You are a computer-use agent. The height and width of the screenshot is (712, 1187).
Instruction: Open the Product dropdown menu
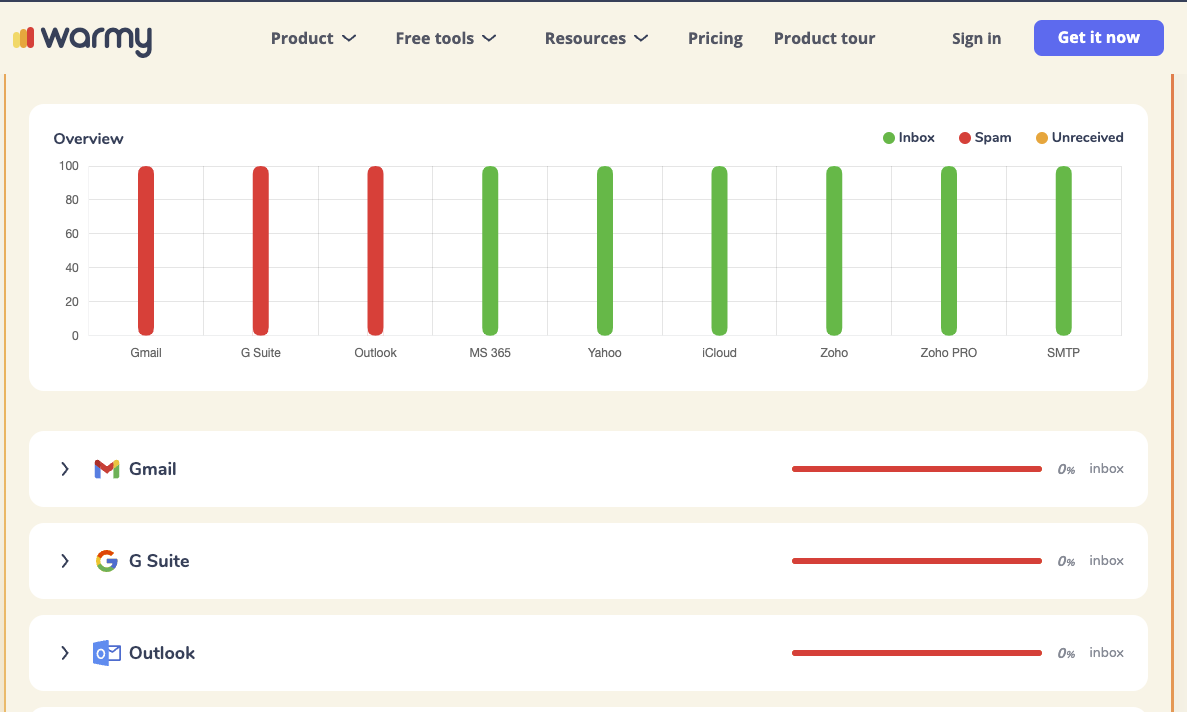(x=313, y=39)
